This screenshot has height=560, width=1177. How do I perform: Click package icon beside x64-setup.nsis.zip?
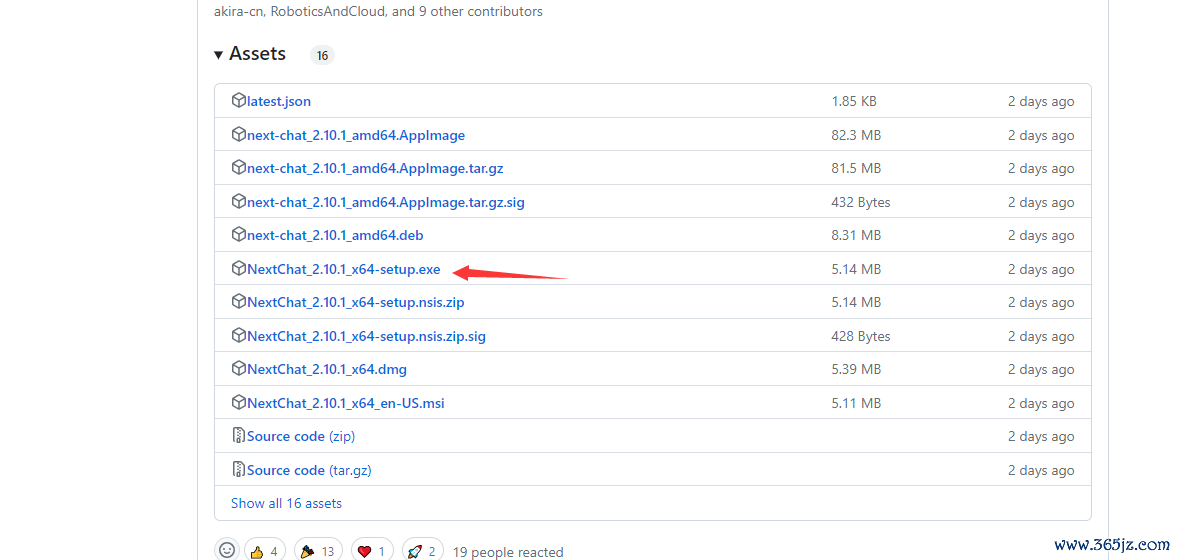(x=239, y=301)
